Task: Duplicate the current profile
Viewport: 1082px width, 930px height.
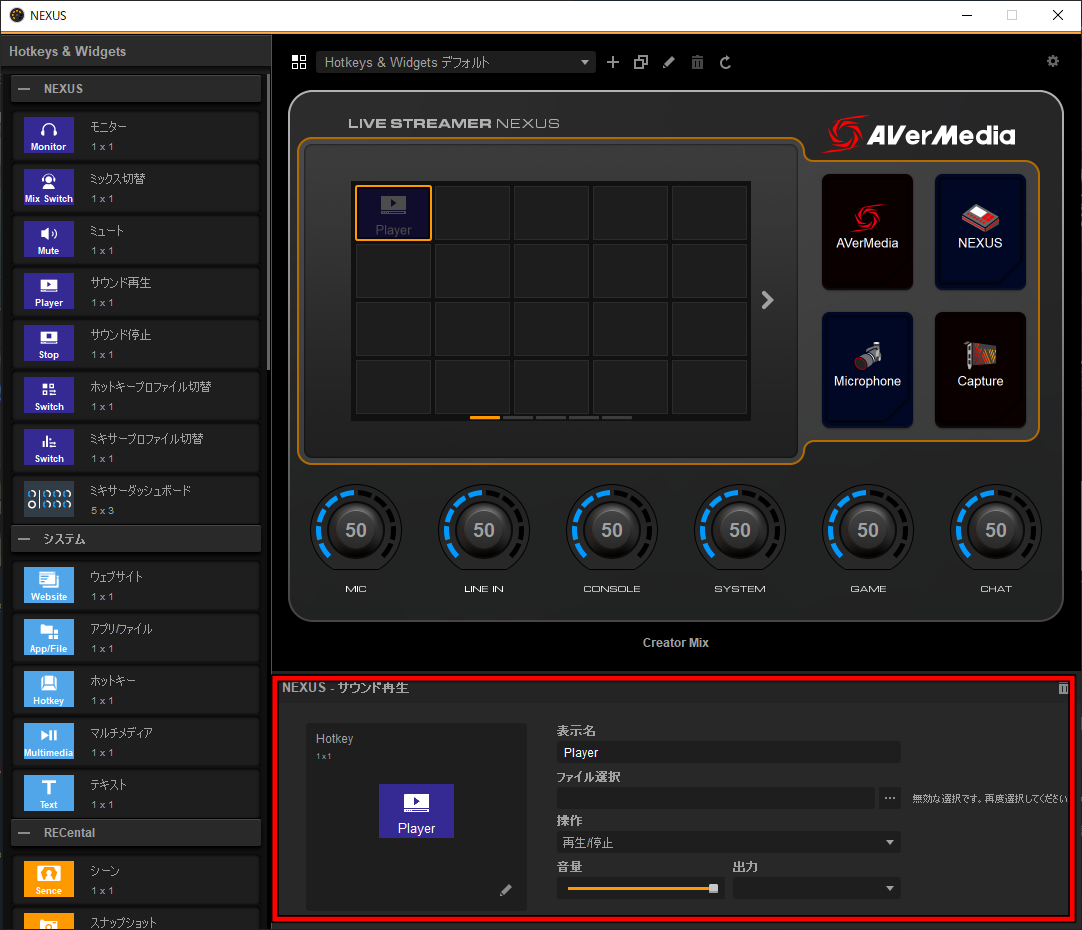Action: point(641,63)
